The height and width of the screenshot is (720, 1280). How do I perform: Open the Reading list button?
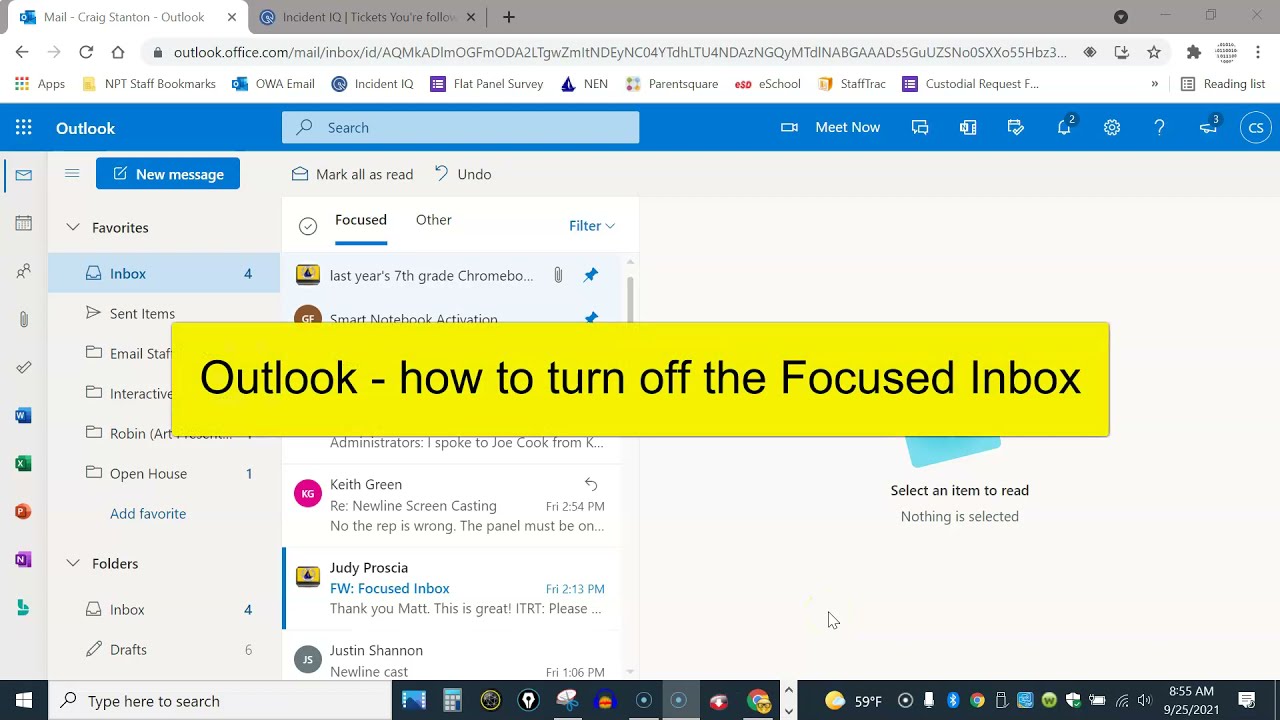[x=1223, y=84]
